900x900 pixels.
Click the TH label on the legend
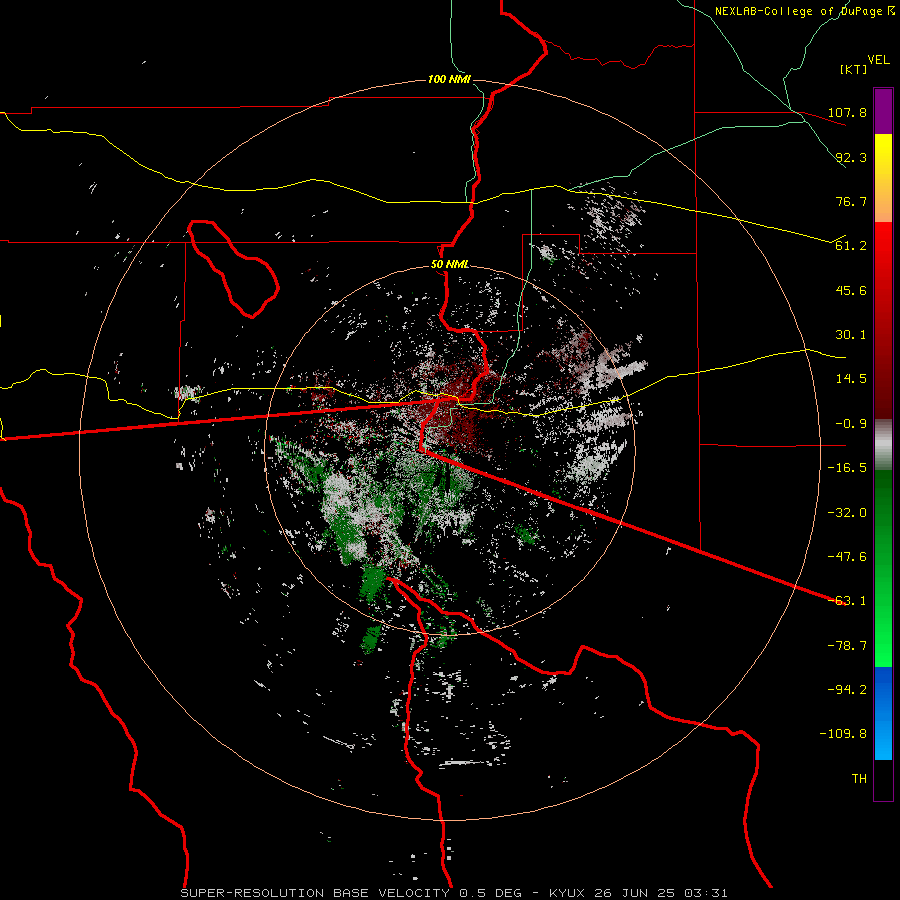point(859,779)
